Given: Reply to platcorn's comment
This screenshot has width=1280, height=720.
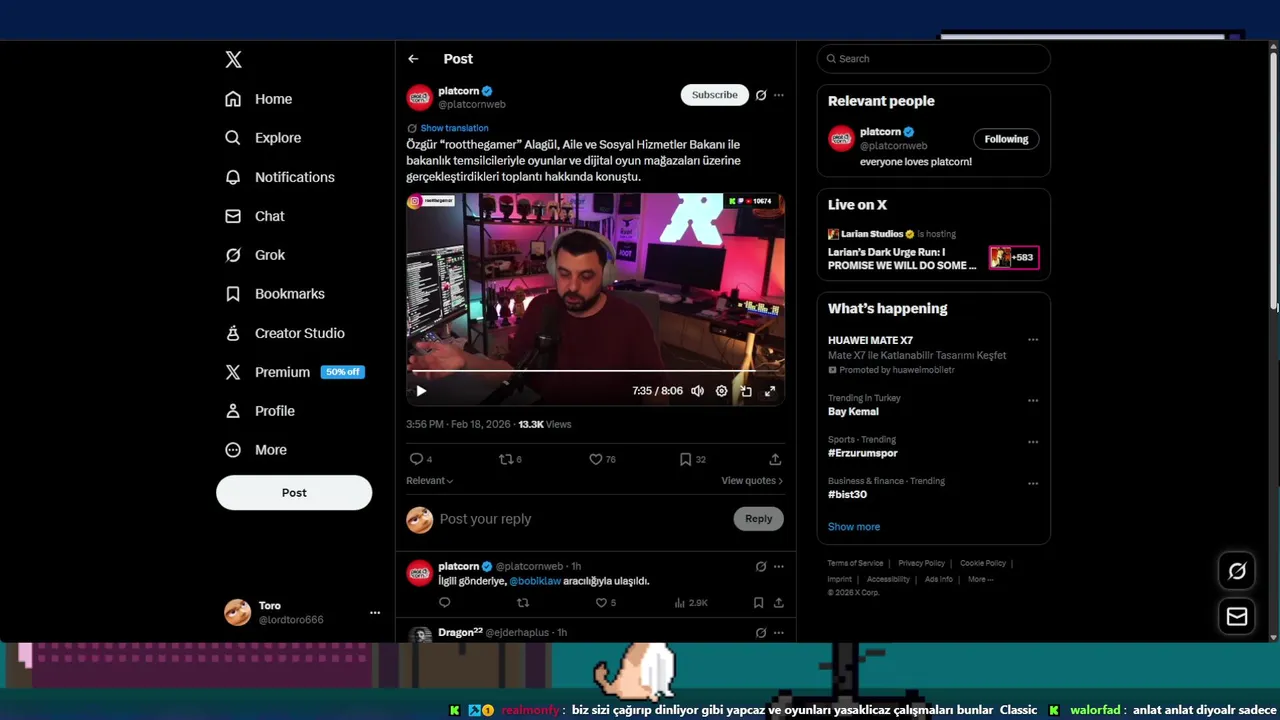Looking at the screenshot, I should [445, 603].
